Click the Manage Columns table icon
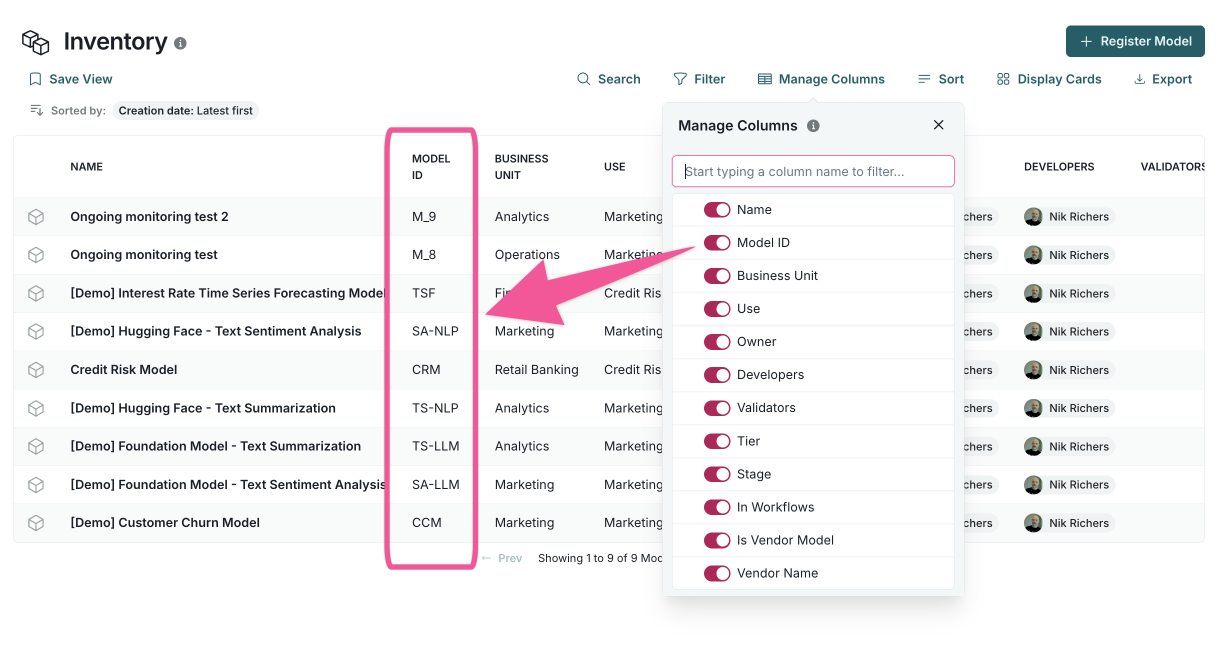The image size is (1223, 645). pyautogui.click(x=764, y=79)
